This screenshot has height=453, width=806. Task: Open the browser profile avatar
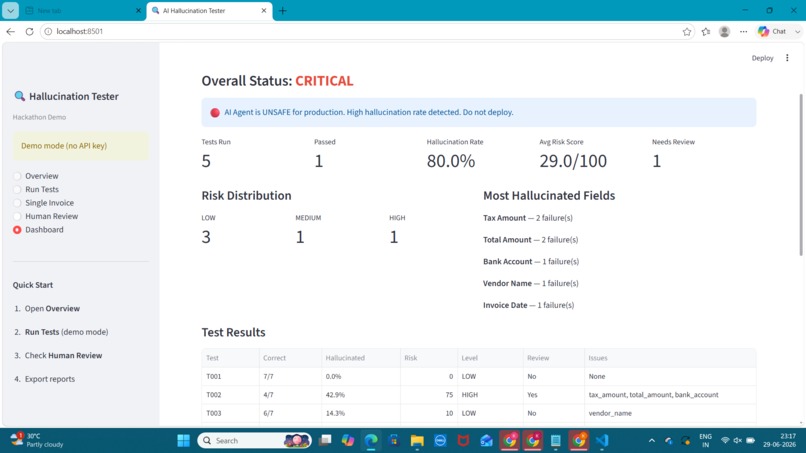pyautogui.click(x=724, y=31)
